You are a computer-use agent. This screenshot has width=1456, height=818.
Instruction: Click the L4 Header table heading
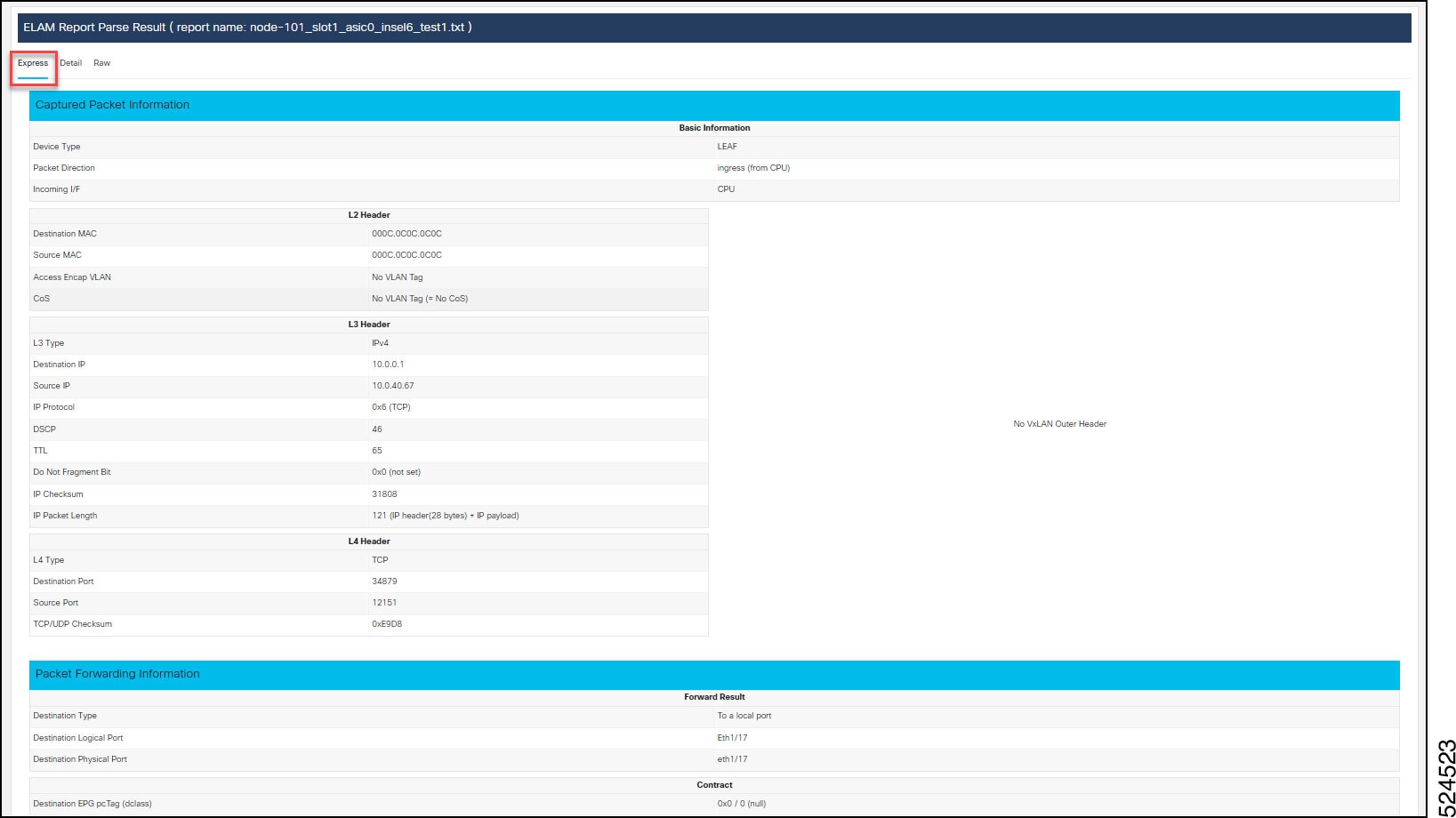pyautogui.click(x=370, y=541)
